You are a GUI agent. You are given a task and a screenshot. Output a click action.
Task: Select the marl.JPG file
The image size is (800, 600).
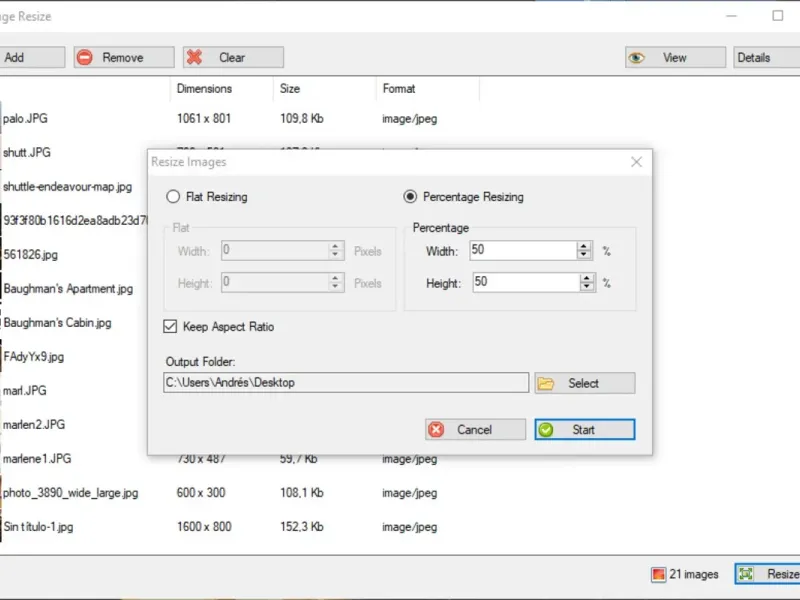pos(24,391)
